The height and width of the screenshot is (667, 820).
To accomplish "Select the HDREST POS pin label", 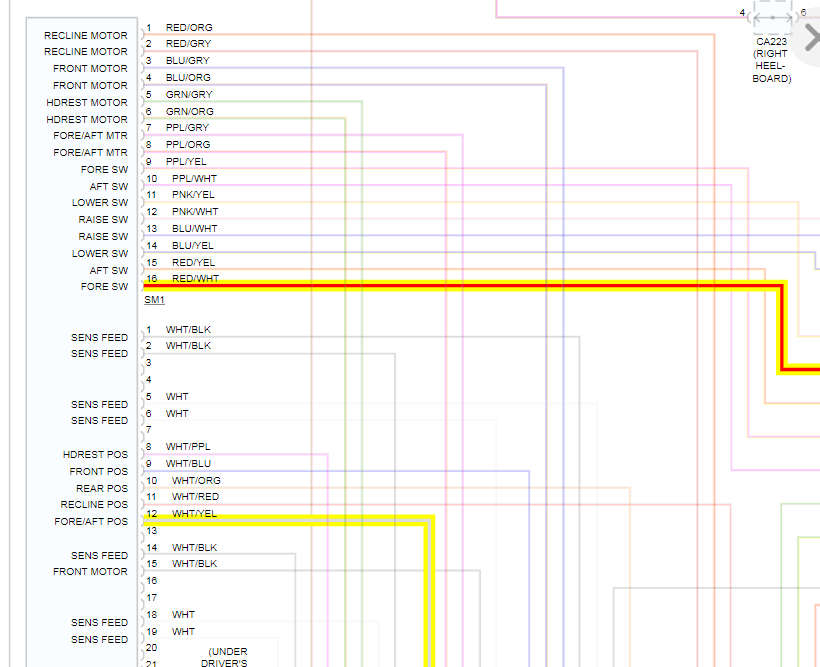I will (95, 454).
